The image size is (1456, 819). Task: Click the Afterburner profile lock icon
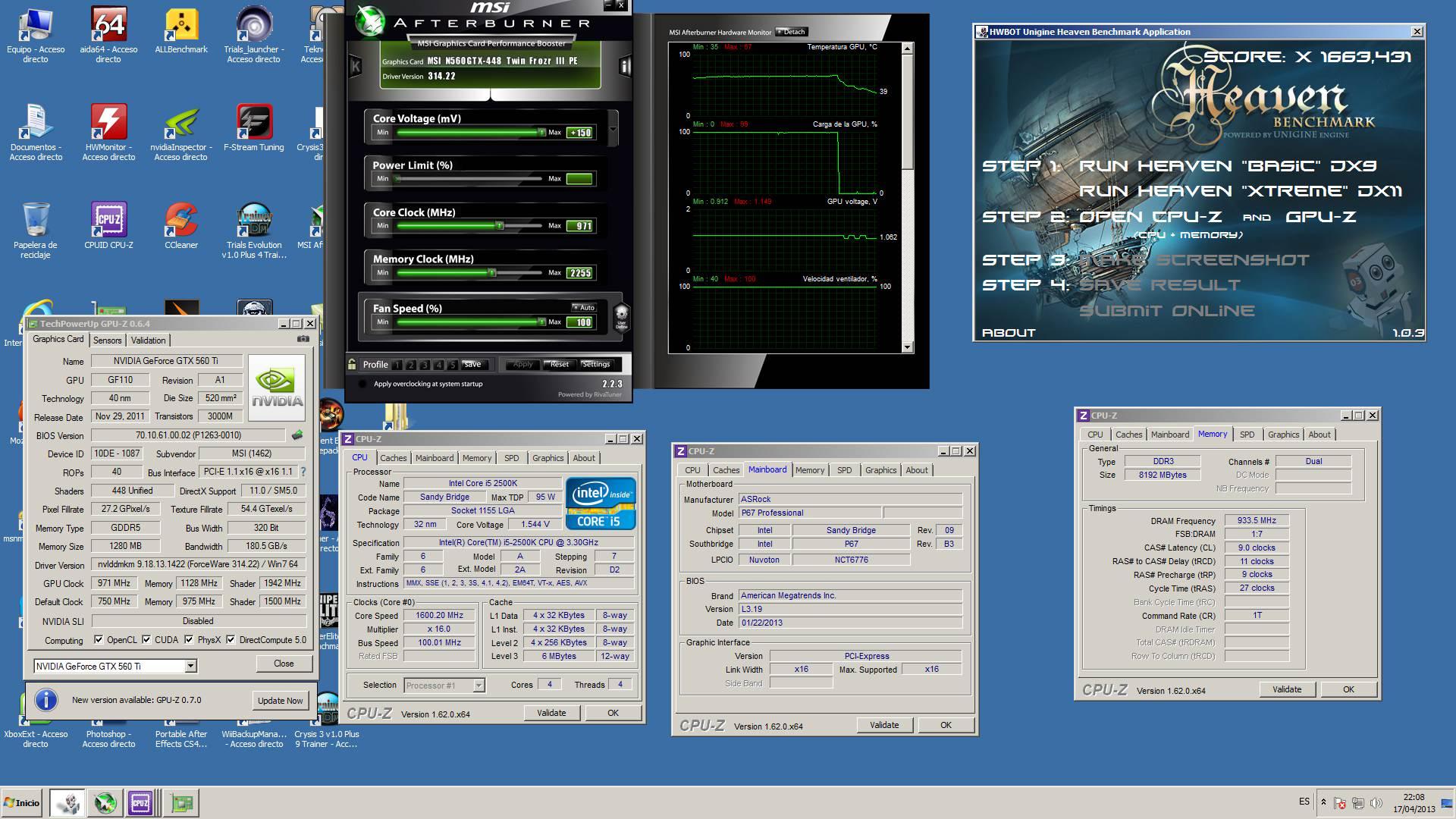[x=352, y=364]
